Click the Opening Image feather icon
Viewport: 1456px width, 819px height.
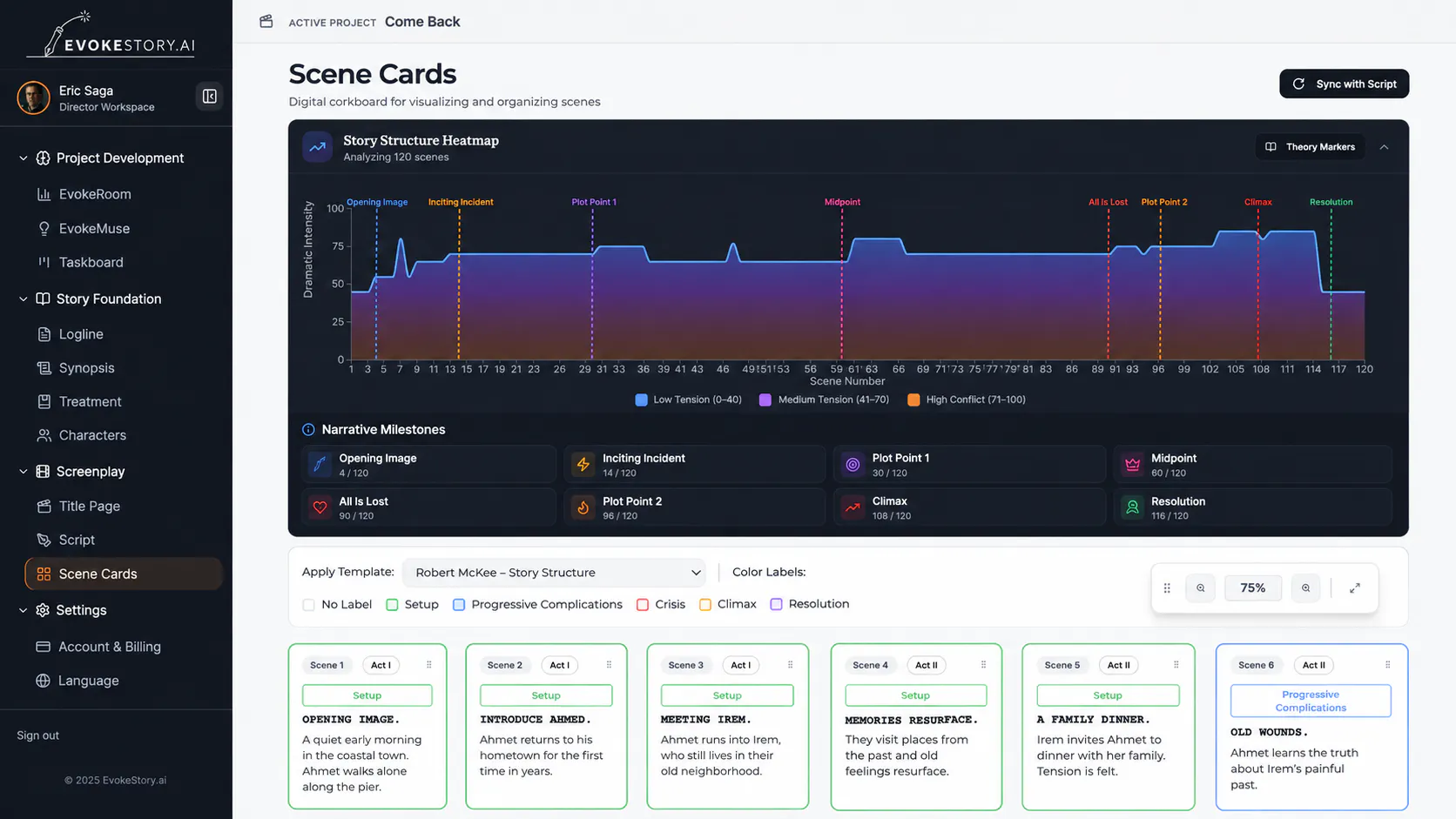coord(320,465)
